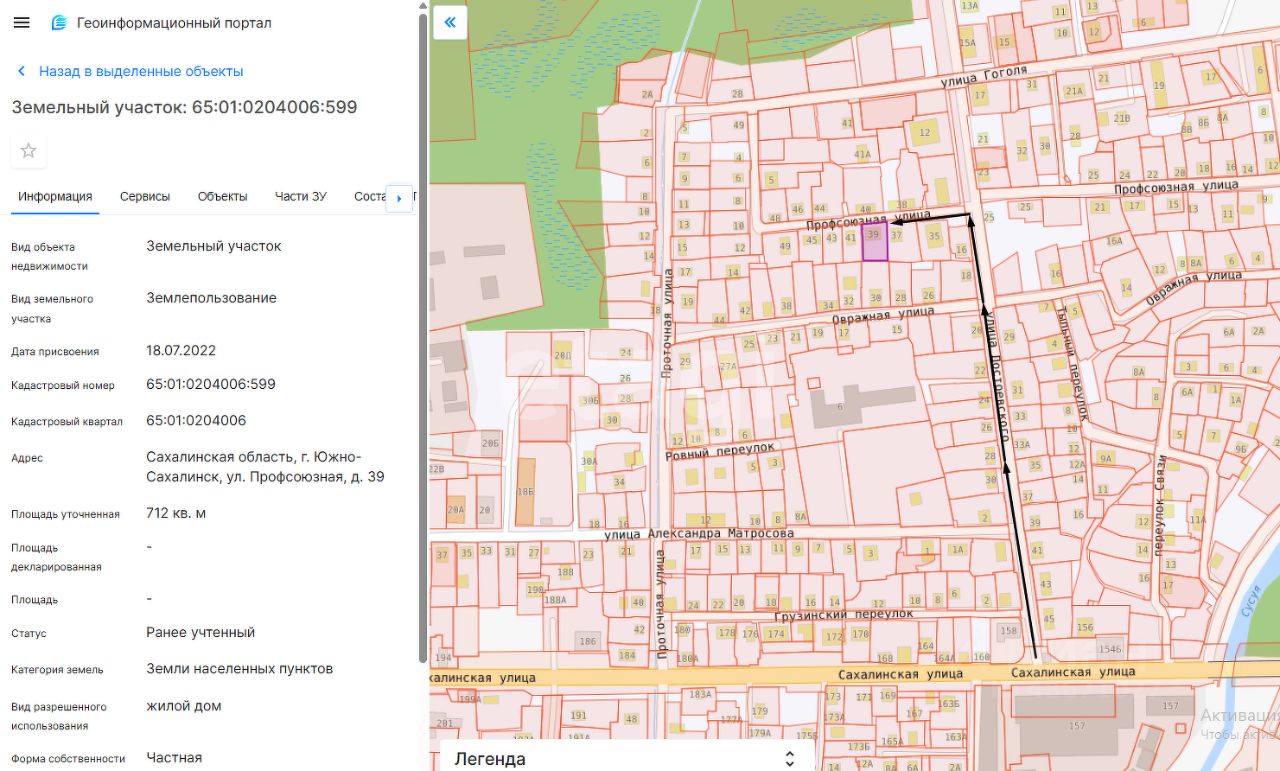Click the value Землепользование
The image size is (1280, 771).
[x=212, y=298]
